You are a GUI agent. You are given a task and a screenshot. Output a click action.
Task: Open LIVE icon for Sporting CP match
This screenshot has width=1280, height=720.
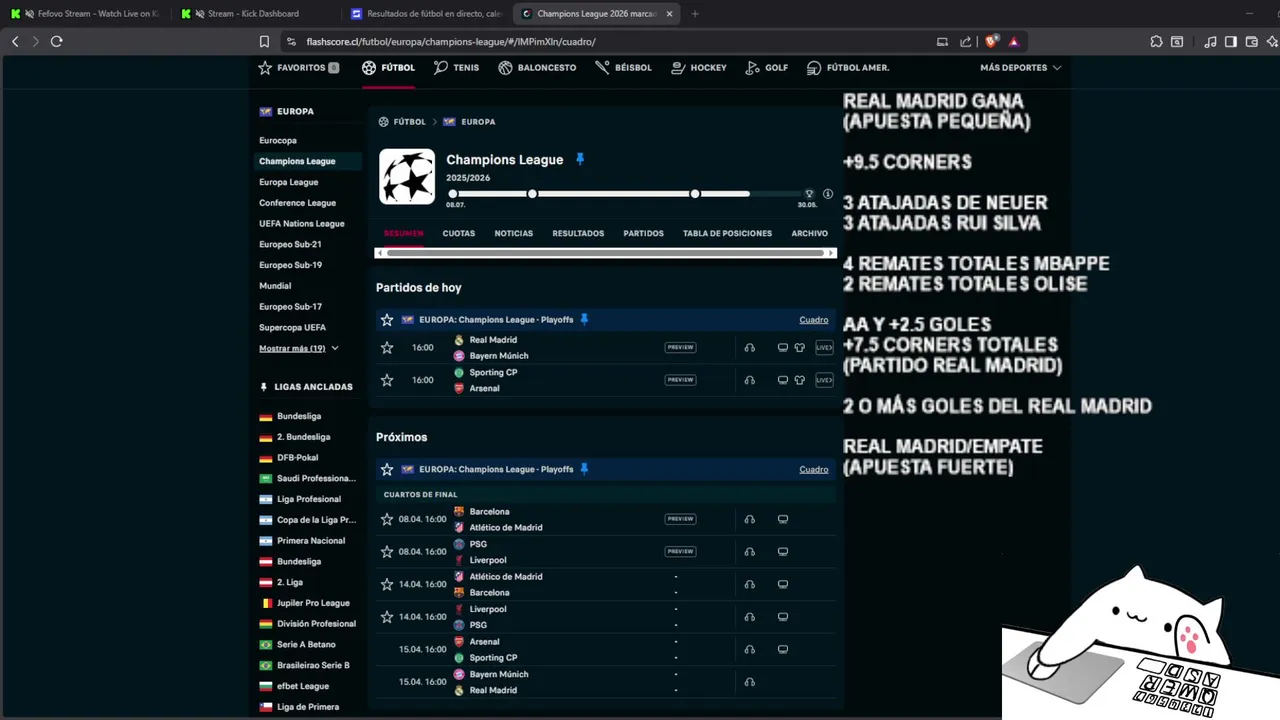pyautogui.click(x=824, y=380)
